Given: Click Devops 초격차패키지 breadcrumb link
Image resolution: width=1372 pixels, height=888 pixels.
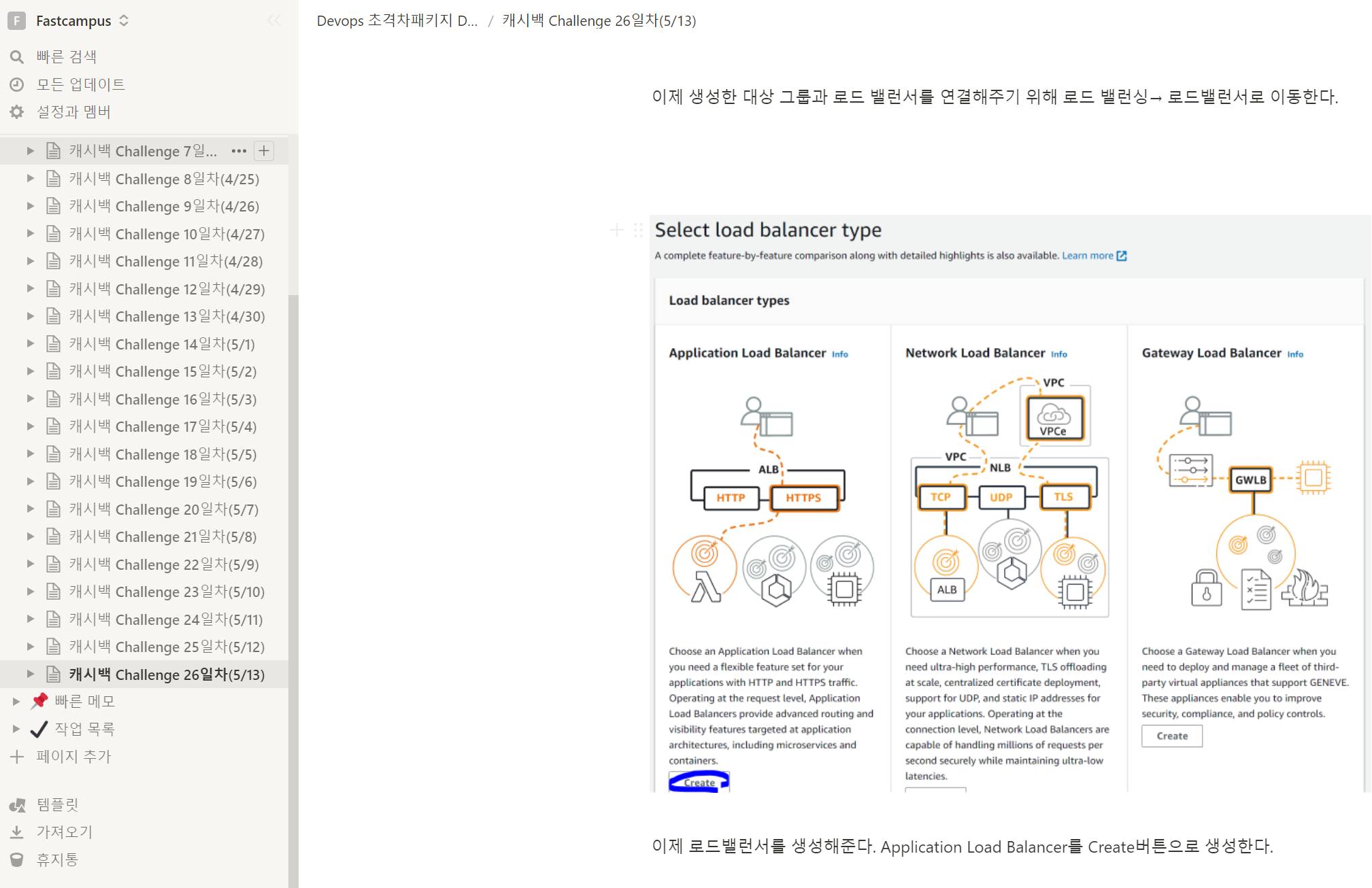Looking at the screenshot, I should pos(397,20).
